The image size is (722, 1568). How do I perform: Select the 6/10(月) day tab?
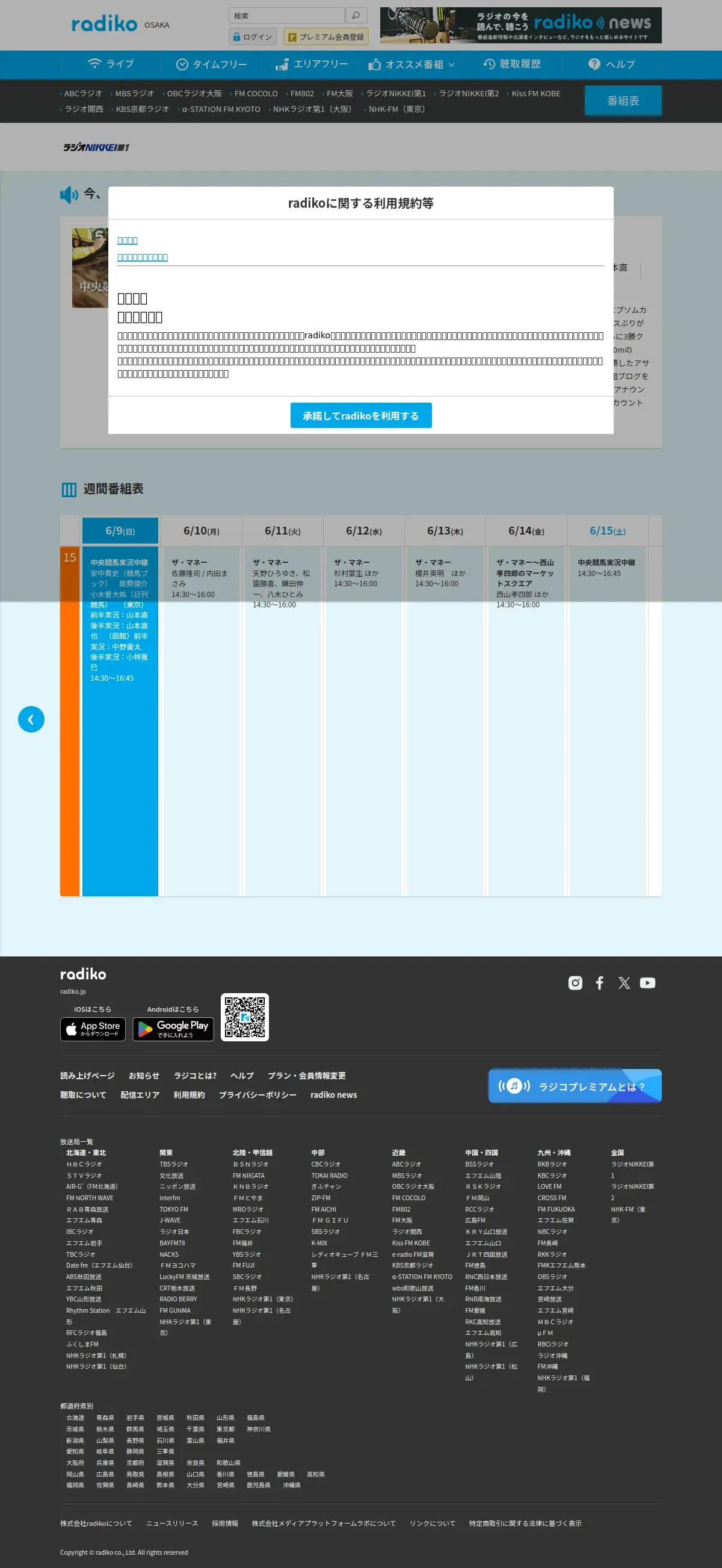click(202, 531)
